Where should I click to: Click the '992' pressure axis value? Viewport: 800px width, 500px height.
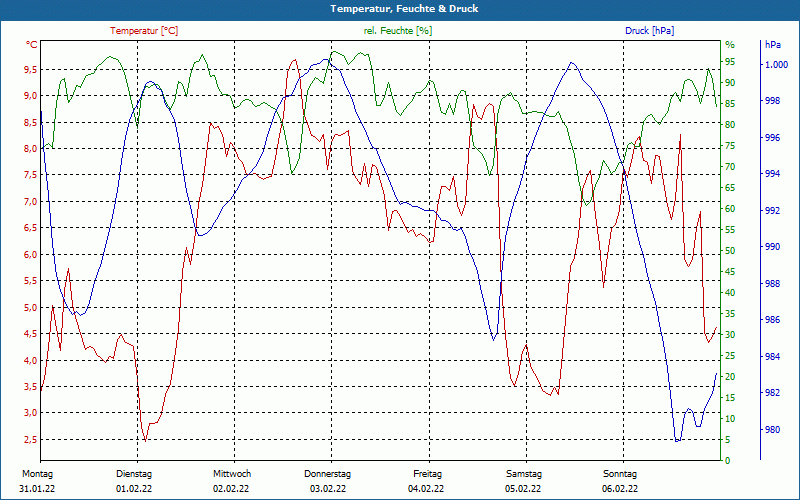(772, 211)
